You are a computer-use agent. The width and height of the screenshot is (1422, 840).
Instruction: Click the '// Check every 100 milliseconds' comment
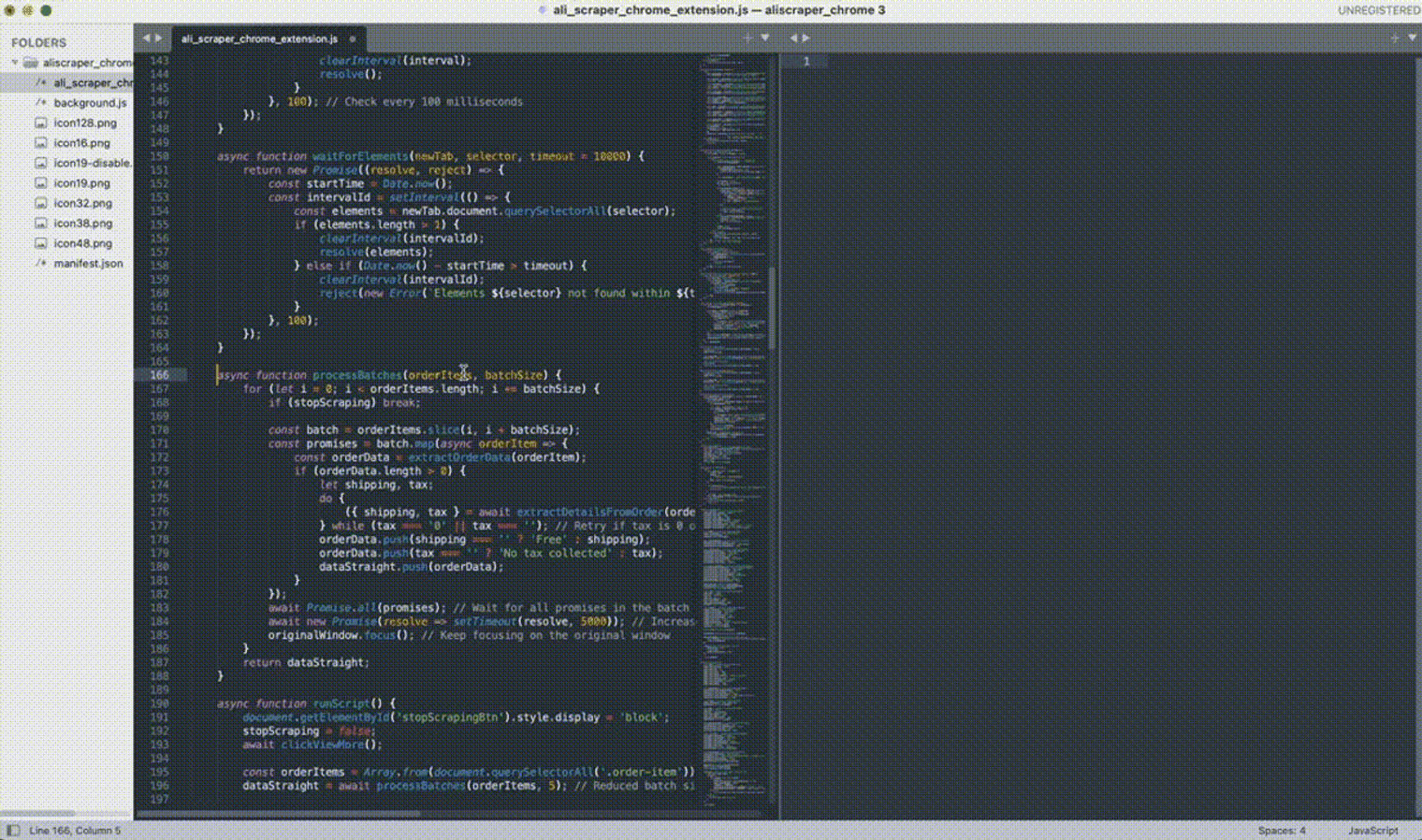[x=424, y=102]
